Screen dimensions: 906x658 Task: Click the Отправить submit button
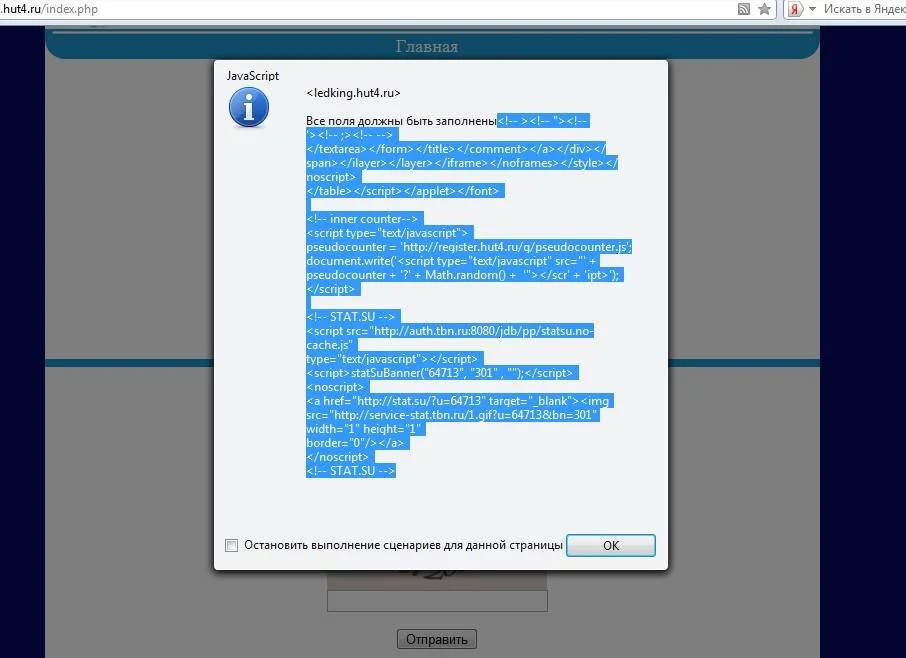pyautogui.click(x=436, y=639)
